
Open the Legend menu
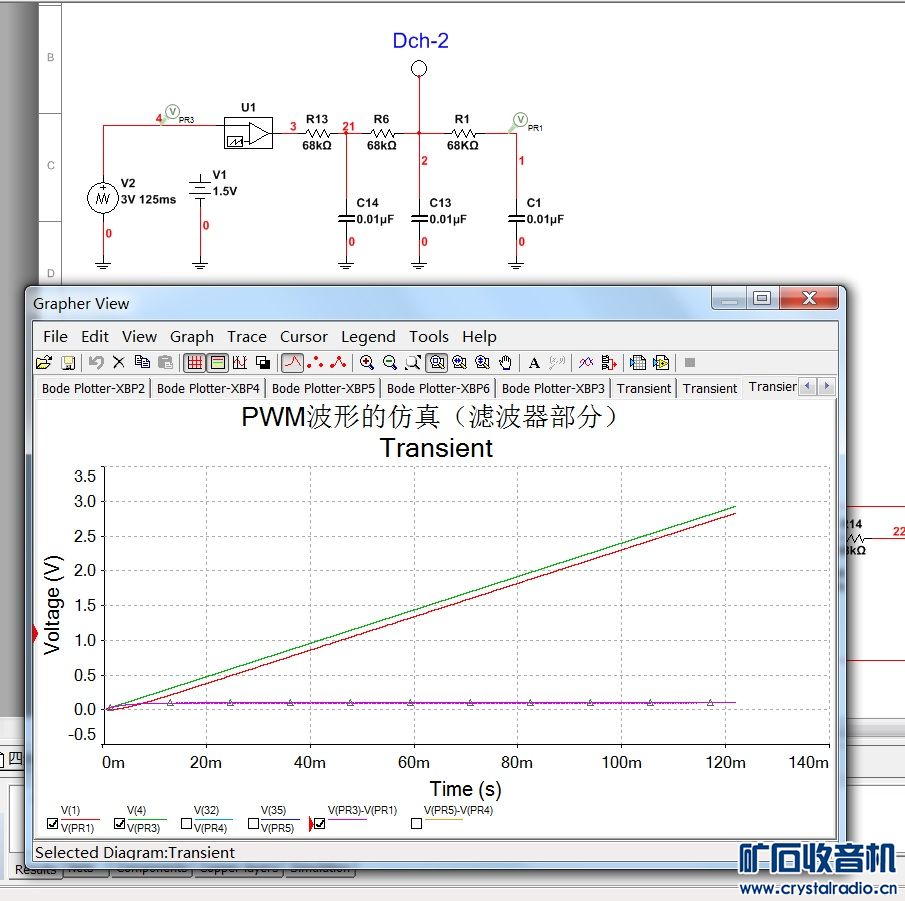pos(368,337)
